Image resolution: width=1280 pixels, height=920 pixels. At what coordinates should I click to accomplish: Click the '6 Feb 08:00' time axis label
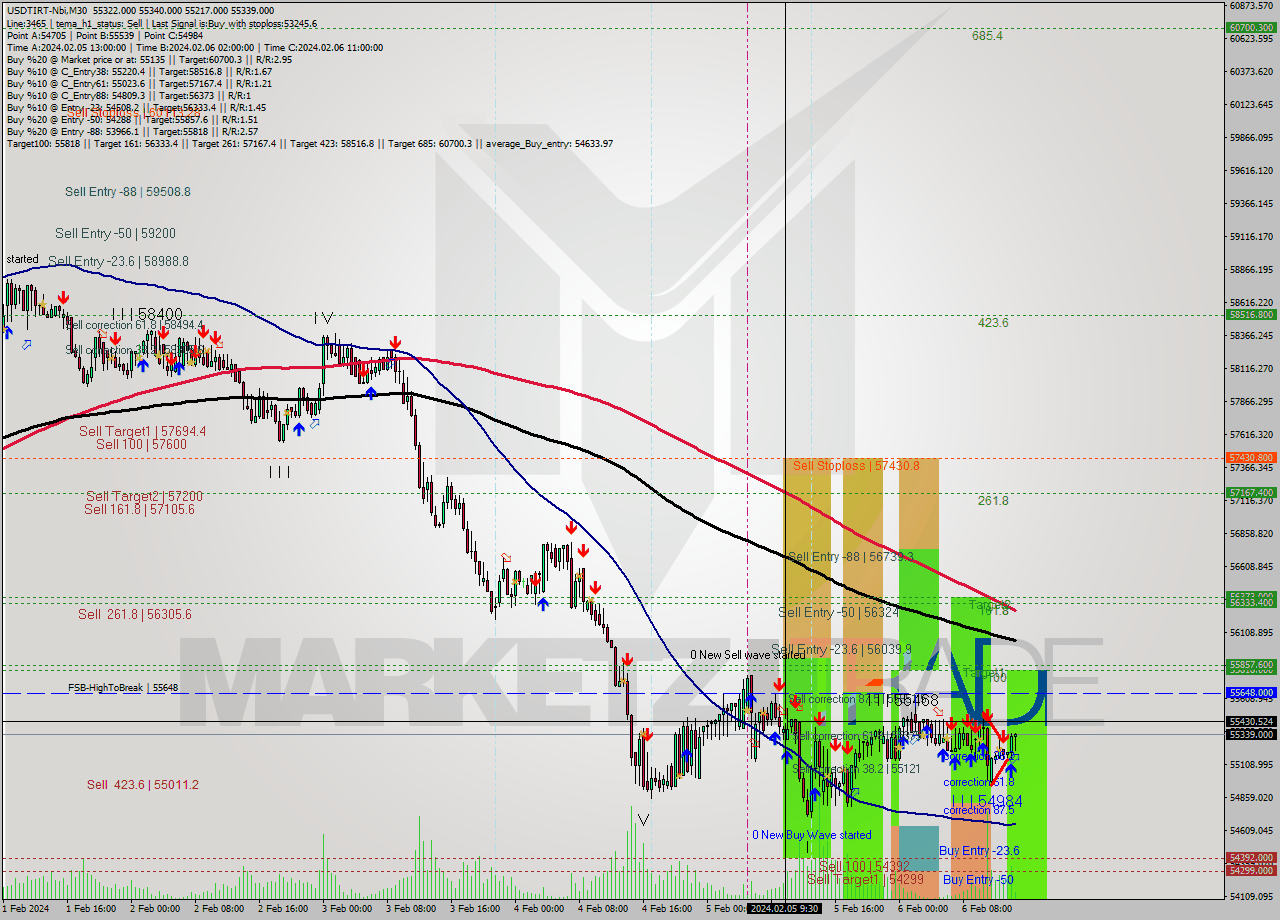(x=987, y=909)
